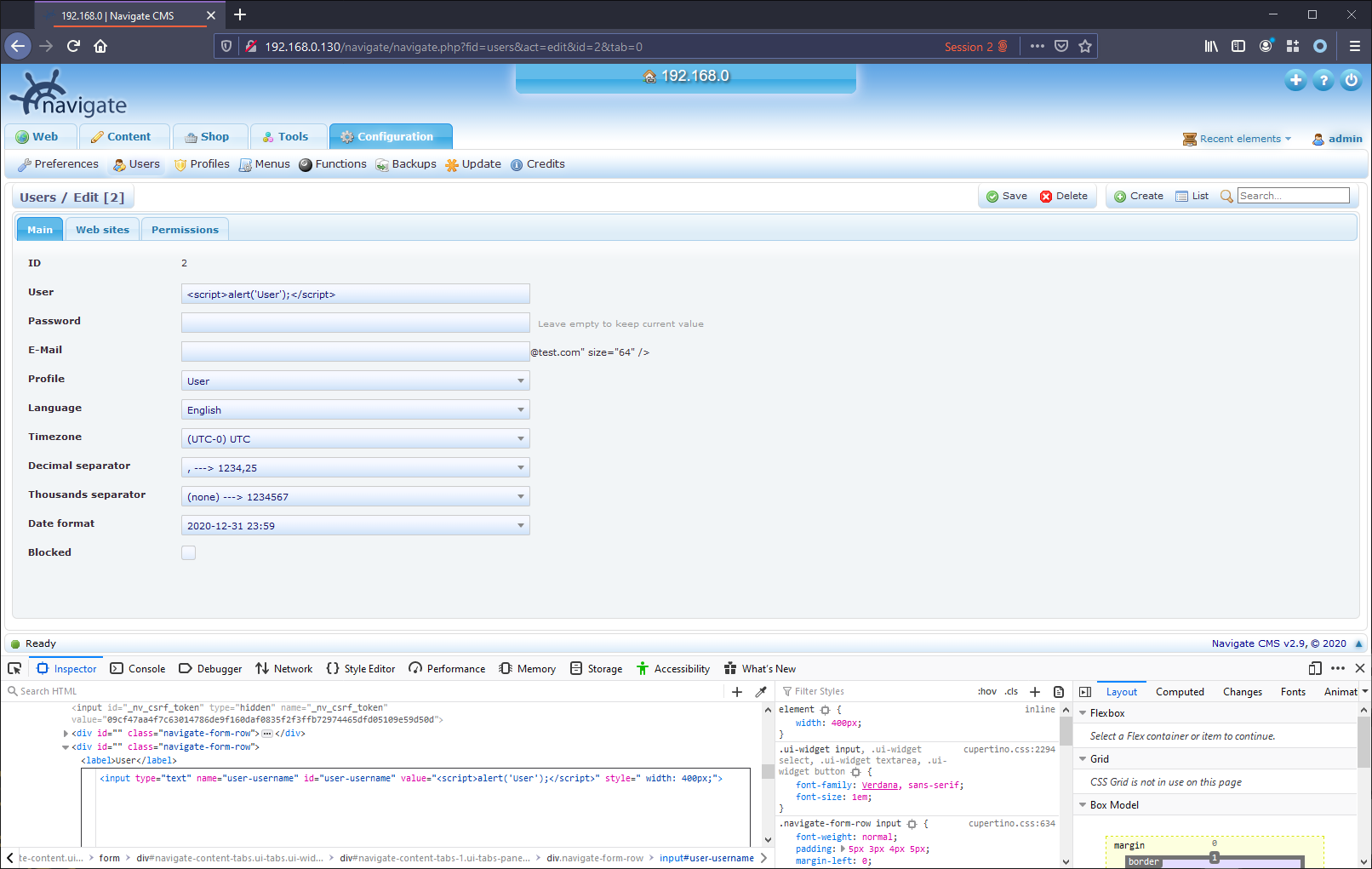Switch to the Web sites user tab
The height and width of the screenshot is (869, 1372).
(102, 229)
